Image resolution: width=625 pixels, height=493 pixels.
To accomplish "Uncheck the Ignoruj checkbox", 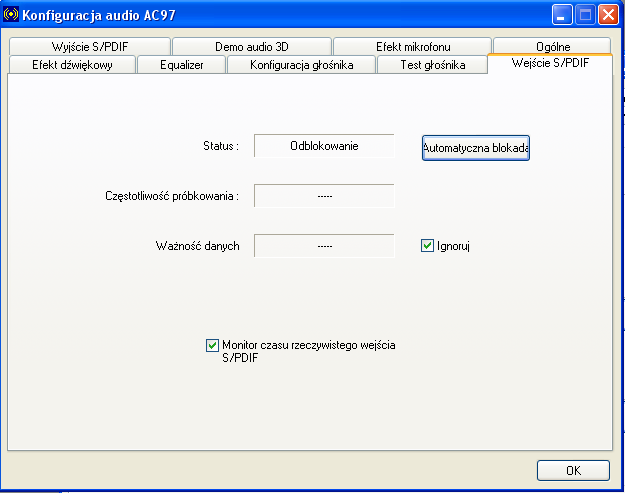I will coord(427,246).
